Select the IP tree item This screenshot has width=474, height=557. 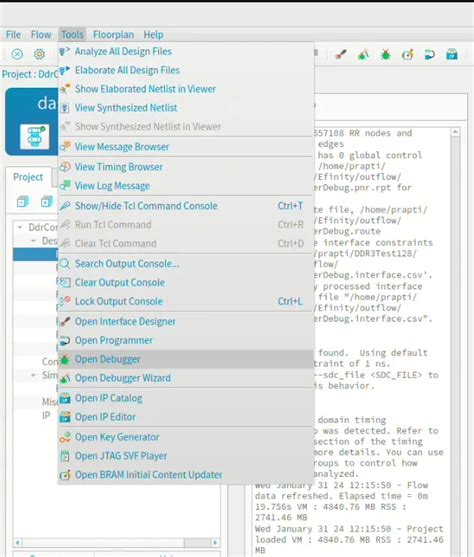(46, 416)
